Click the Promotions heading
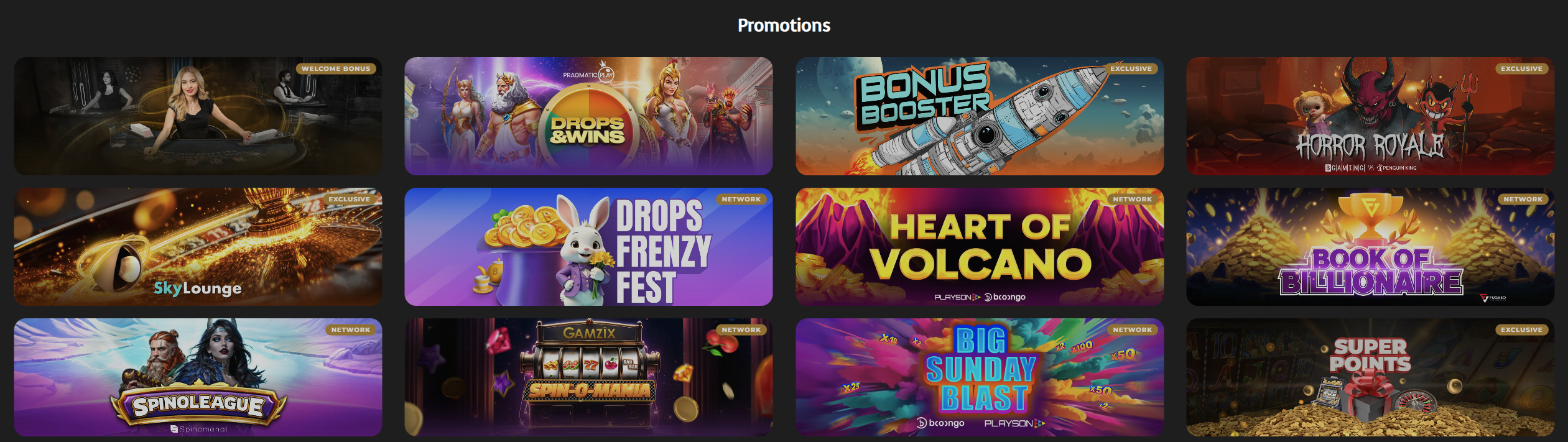Image resolution: width=1568 pixels, height=442 pixels. click(x=784, y=25)
